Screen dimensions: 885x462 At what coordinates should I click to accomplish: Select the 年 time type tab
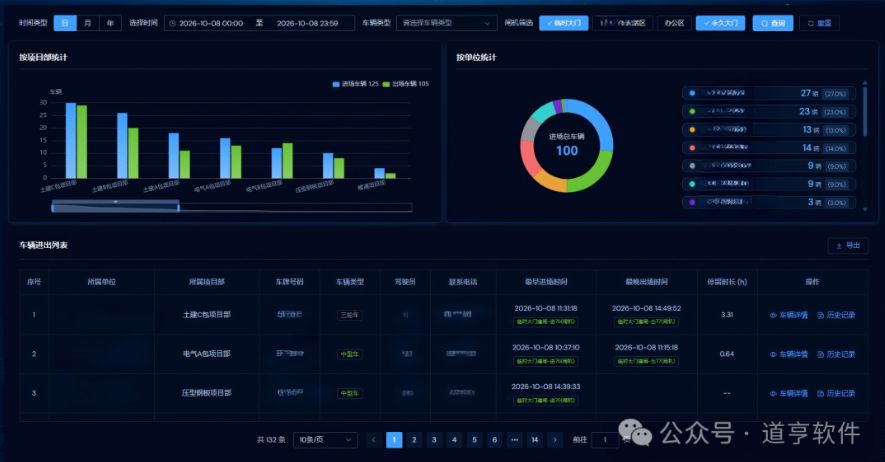(111, 23)
